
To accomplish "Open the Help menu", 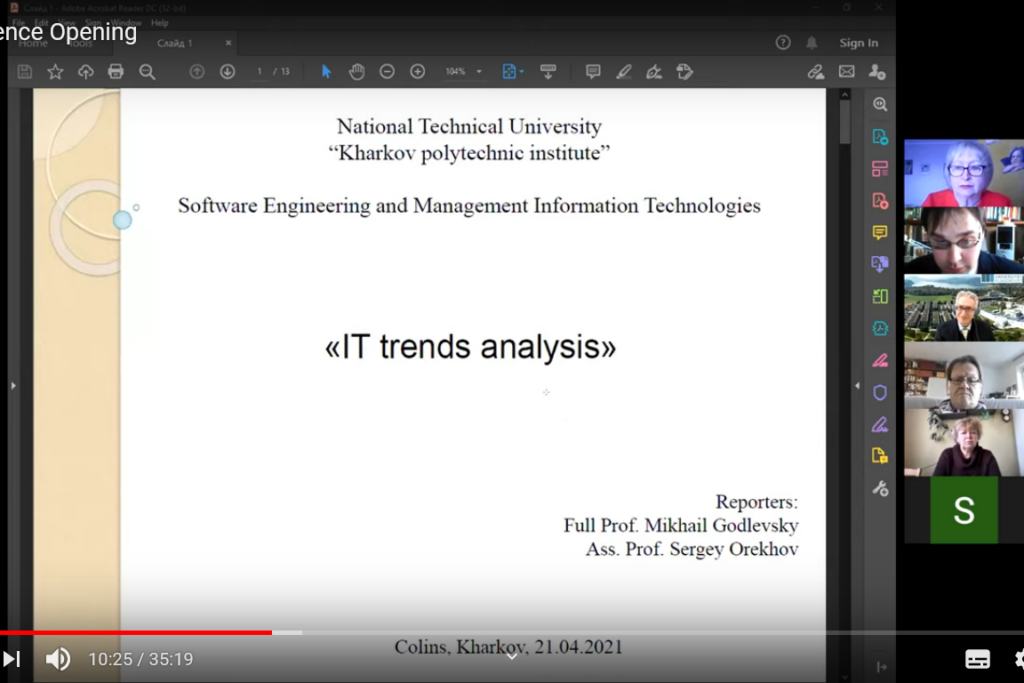I will click(x=159, y=22).
